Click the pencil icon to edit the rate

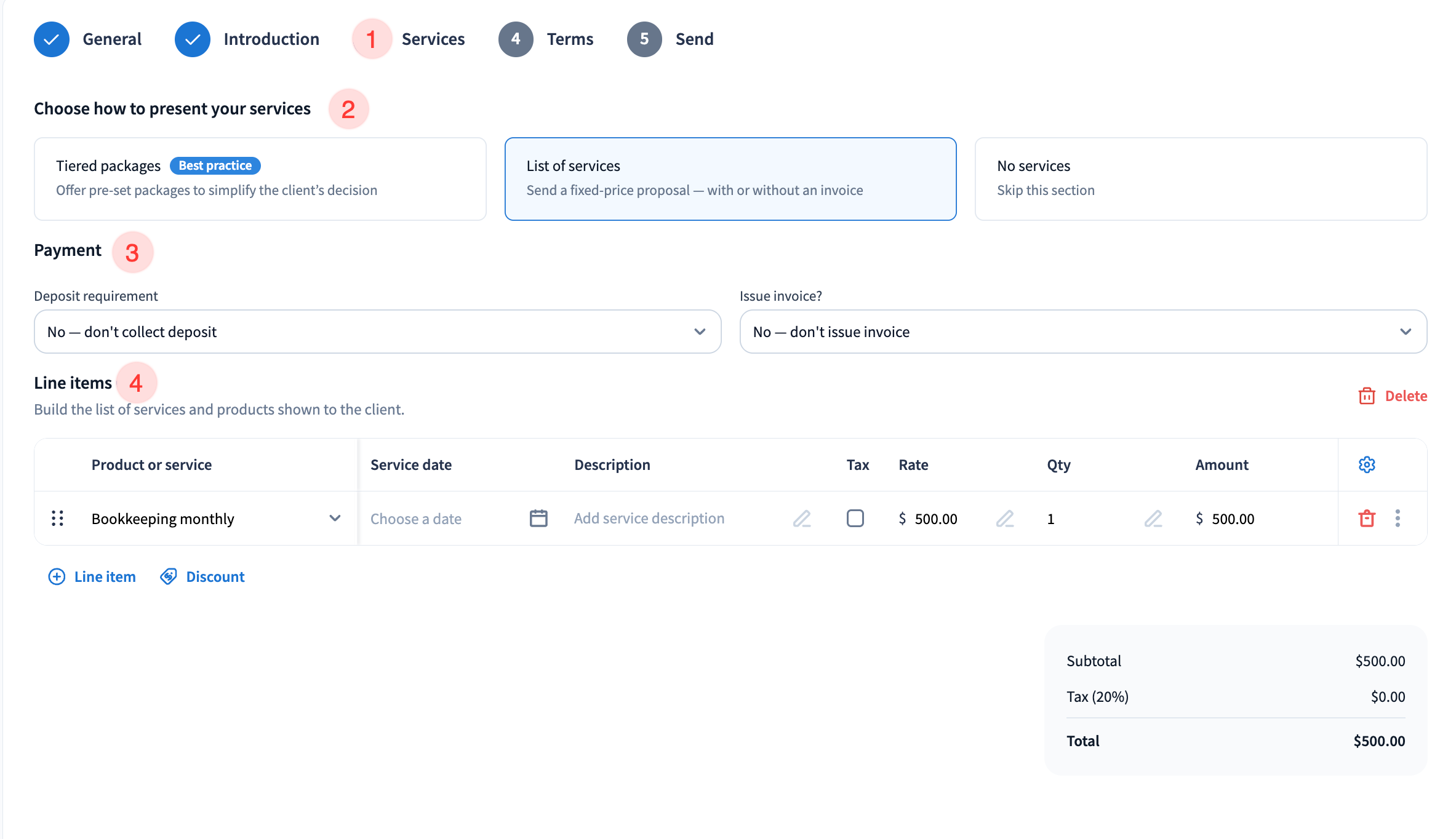[1004, 519]
